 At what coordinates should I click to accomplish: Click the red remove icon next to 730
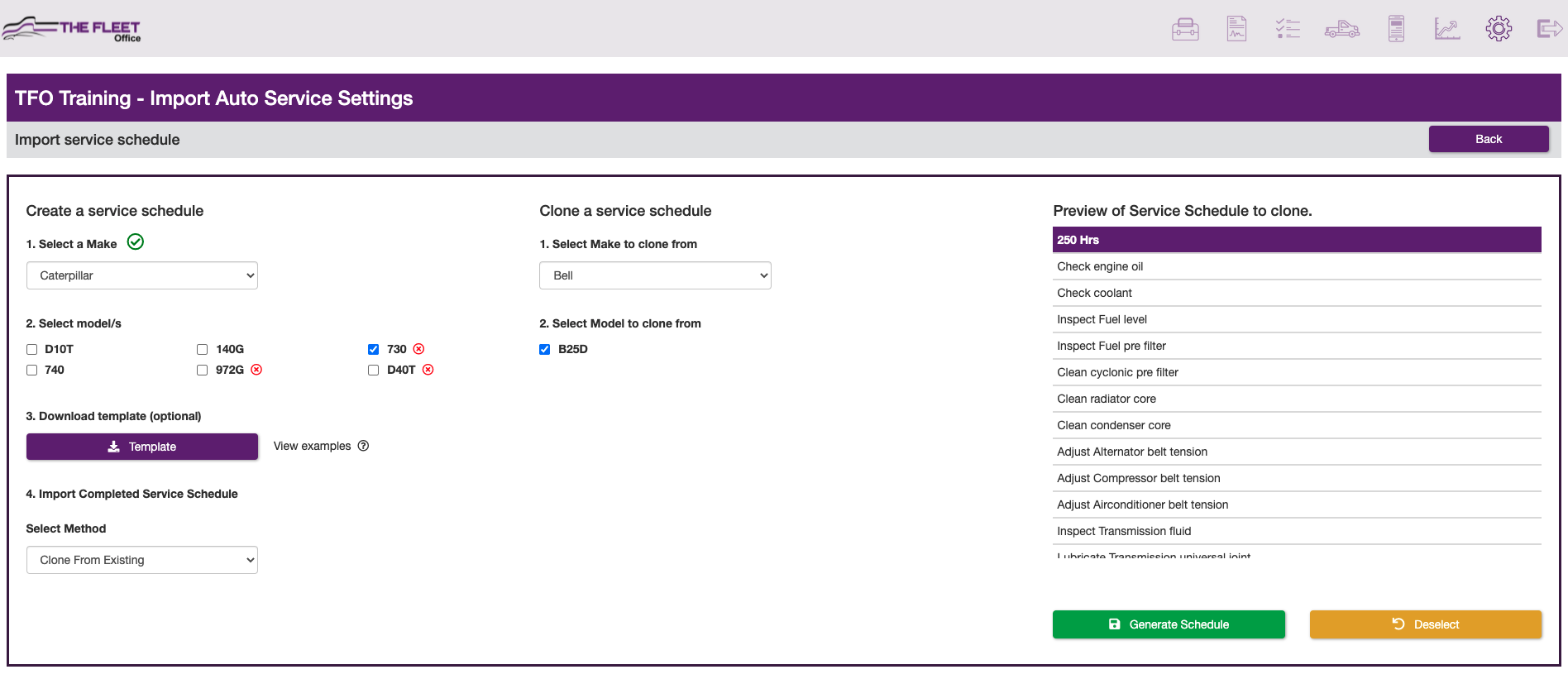[418, 349]
